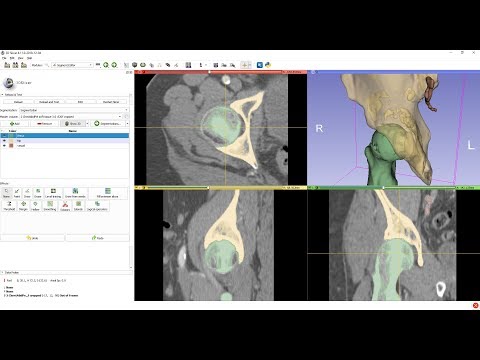
Task: Select the Logical operators effect
Action: [x=97, y=206]
